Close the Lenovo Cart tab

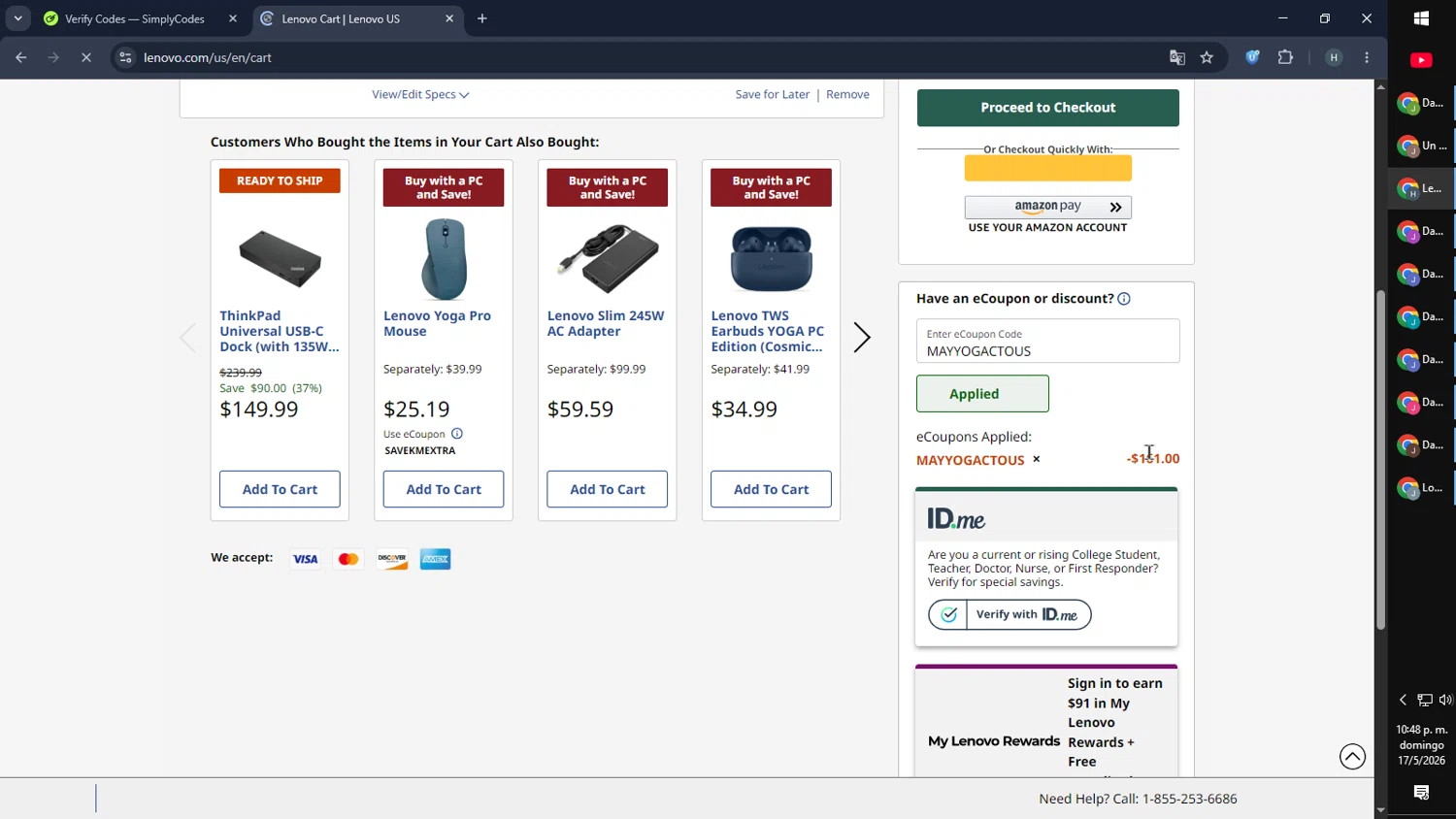point(449,18)
